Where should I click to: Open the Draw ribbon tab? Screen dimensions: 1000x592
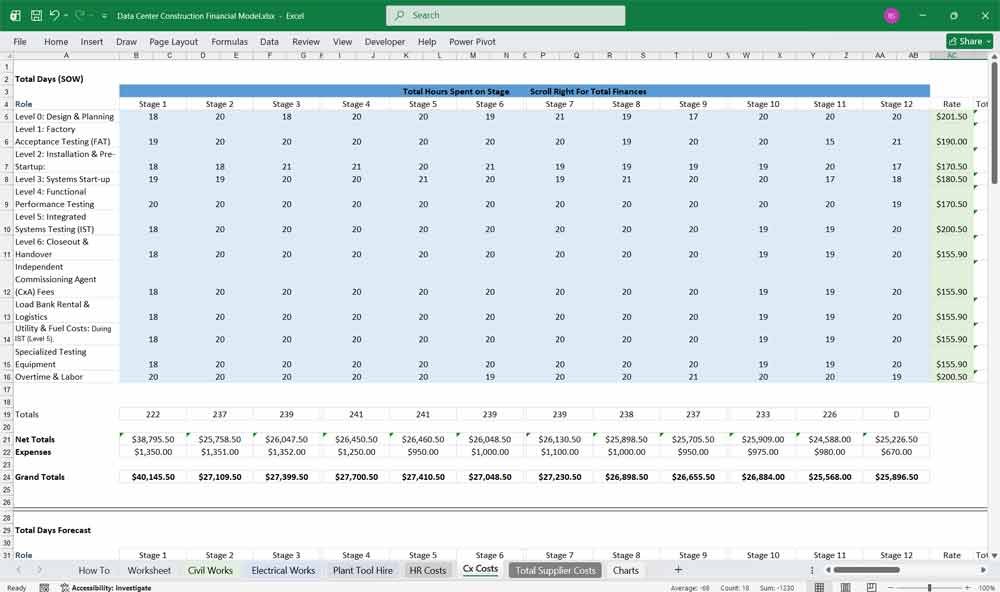(x=126, y=41)
